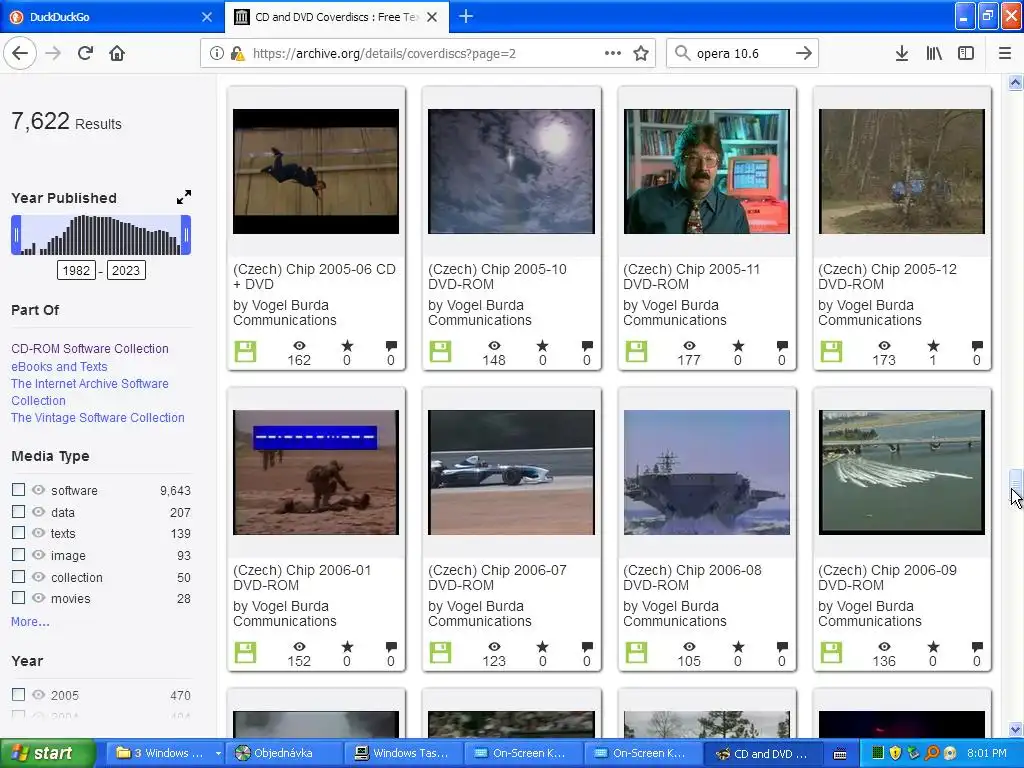Switch to Objednávka taskbar window

click(283, 754)
